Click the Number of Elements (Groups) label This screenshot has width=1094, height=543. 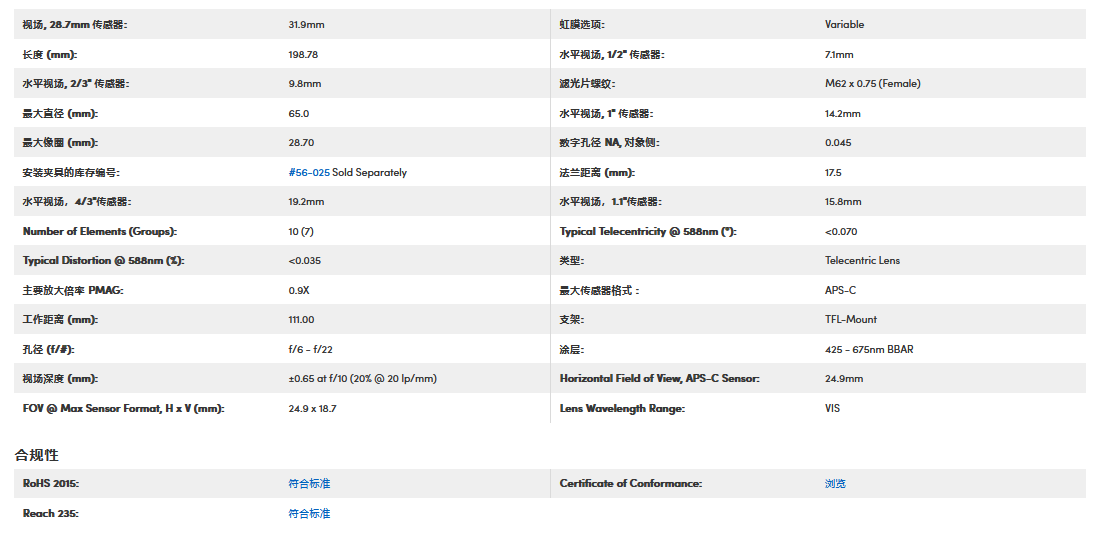(x=99, y=231)
